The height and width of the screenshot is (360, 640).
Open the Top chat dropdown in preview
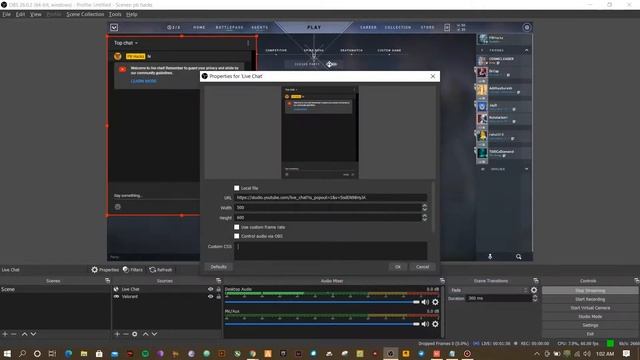pyautogui.click(x=126, y=43)
